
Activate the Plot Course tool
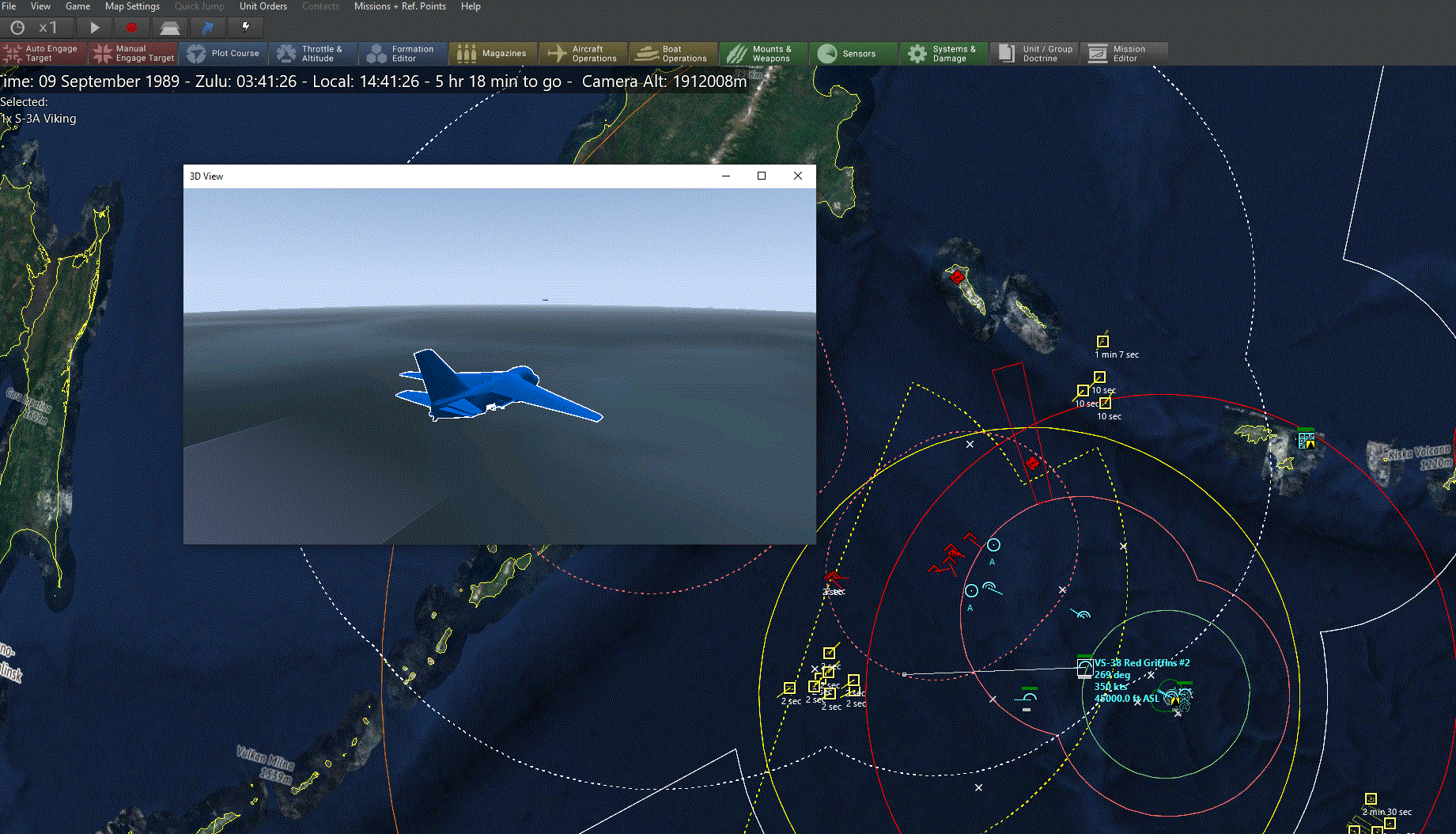[224, 53]
